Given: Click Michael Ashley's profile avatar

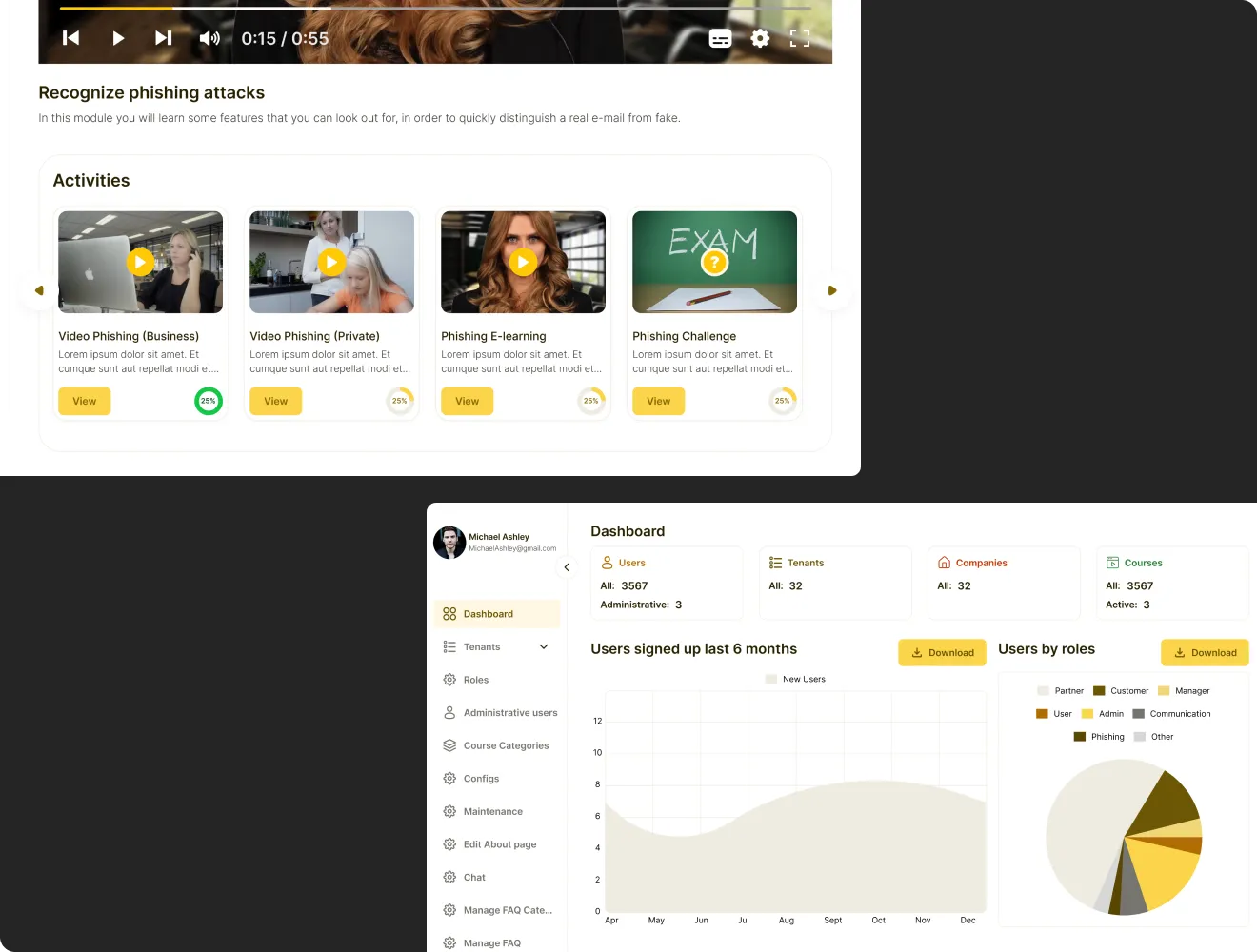Looking at the screenshot, I should [x=449, y=543].
